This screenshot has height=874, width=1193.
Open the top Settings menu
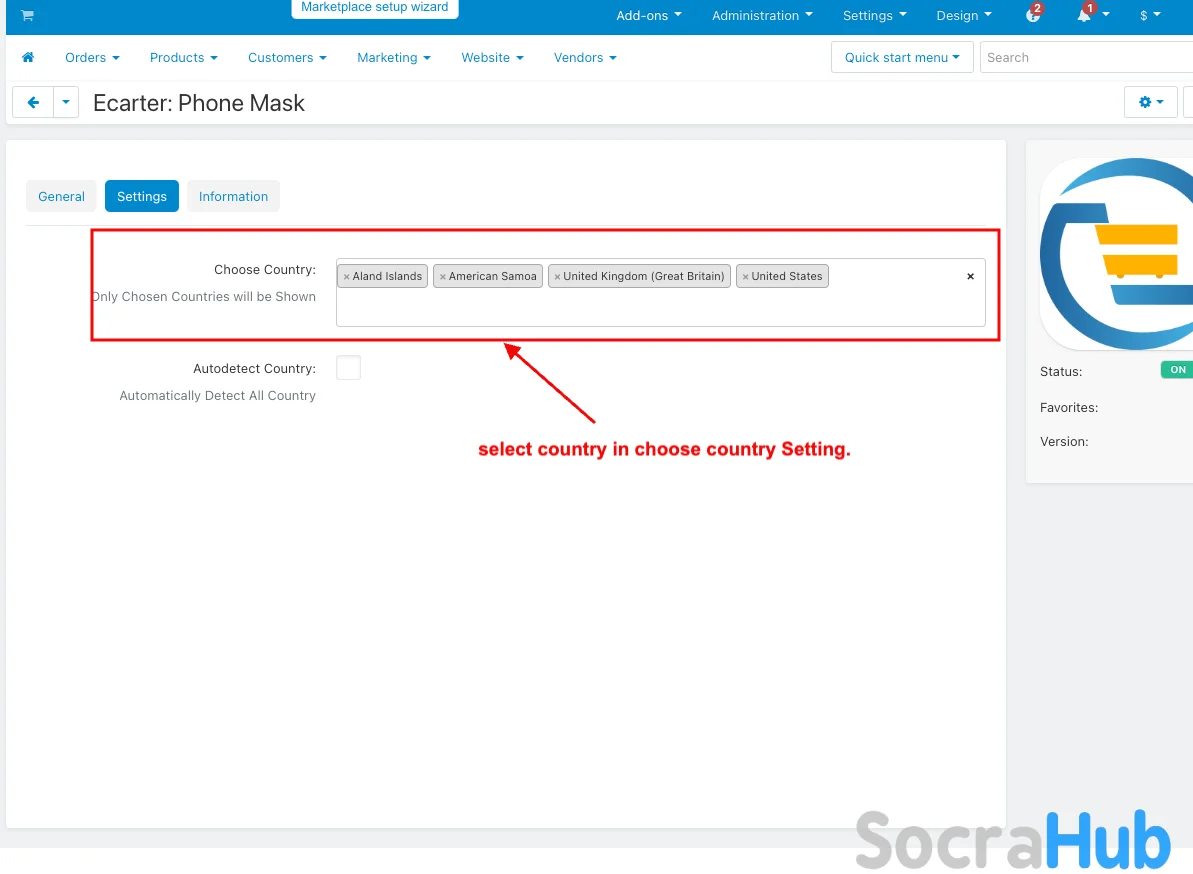click(874, 15)
